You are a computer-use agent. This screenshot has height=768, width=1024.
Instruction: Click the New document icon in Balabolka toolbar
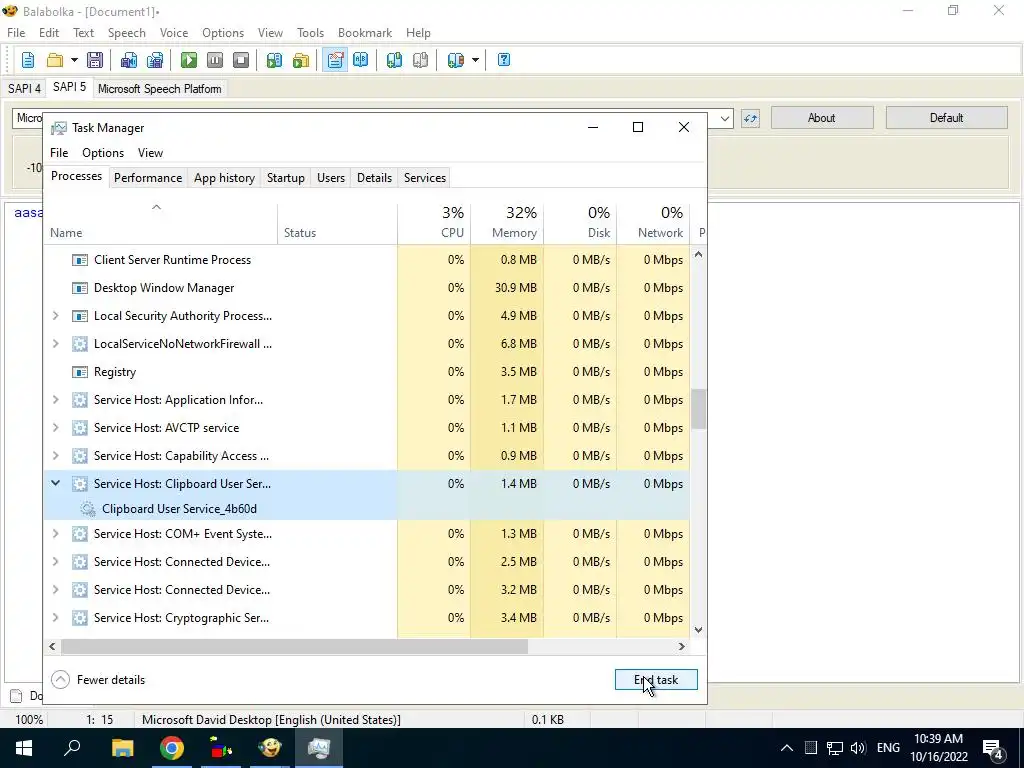28,60
